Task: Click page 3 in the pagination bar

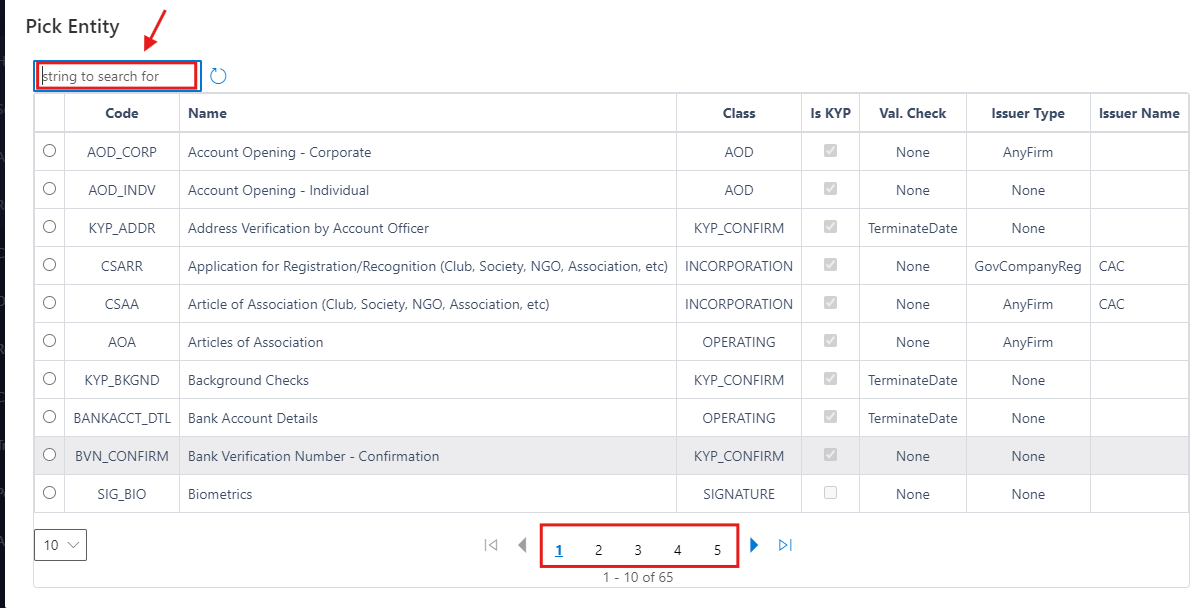Action: click(x=637, y=549)
